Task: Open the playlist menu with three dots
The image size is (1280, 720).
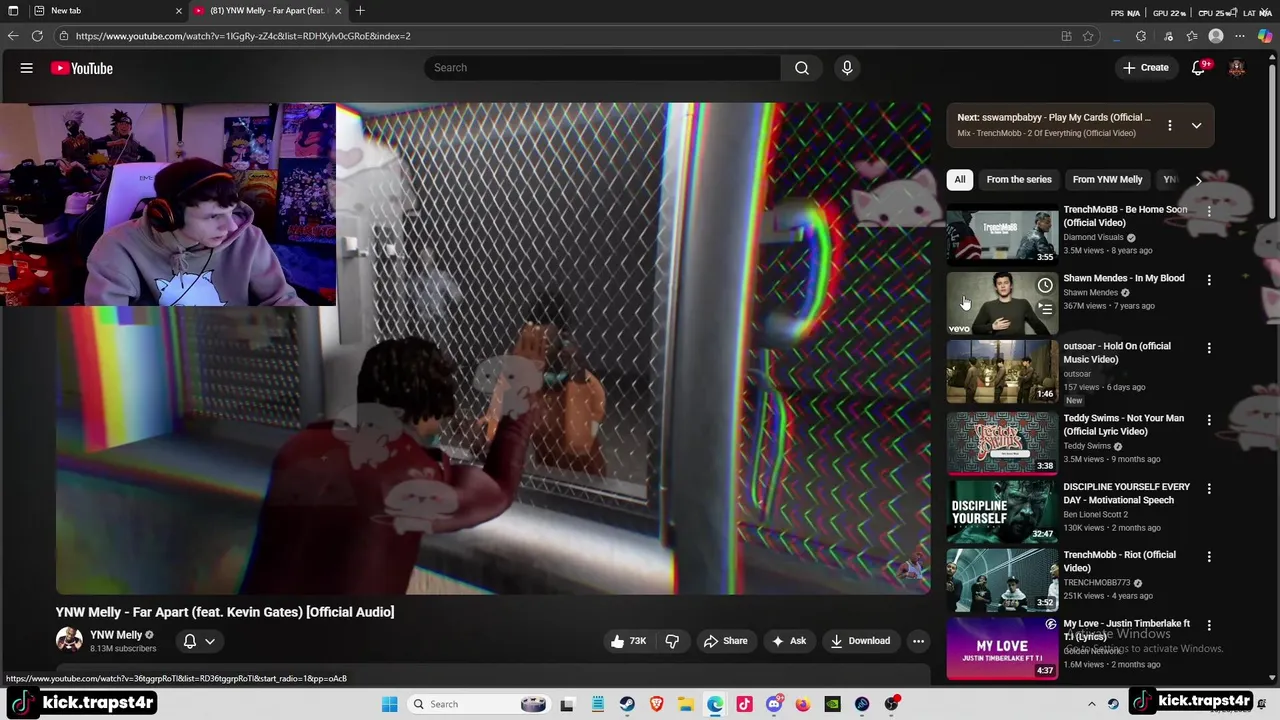Action: tap(1169, 125)
